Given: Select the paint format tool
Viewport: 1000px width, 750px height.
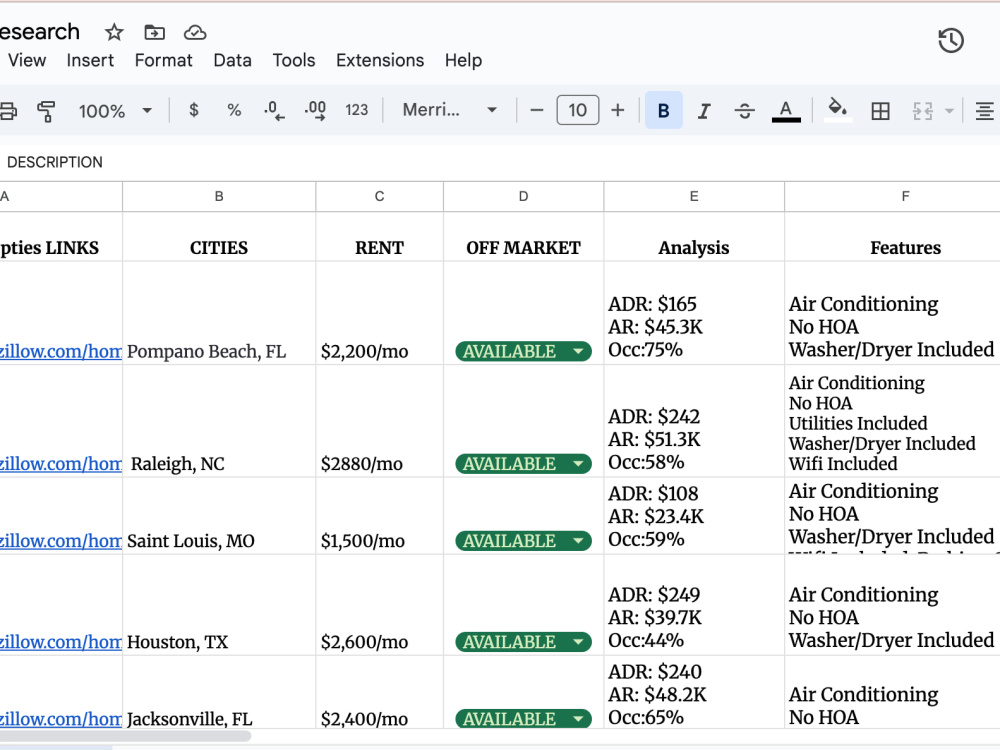Looking at the screenshot, I should click(46, 111).
